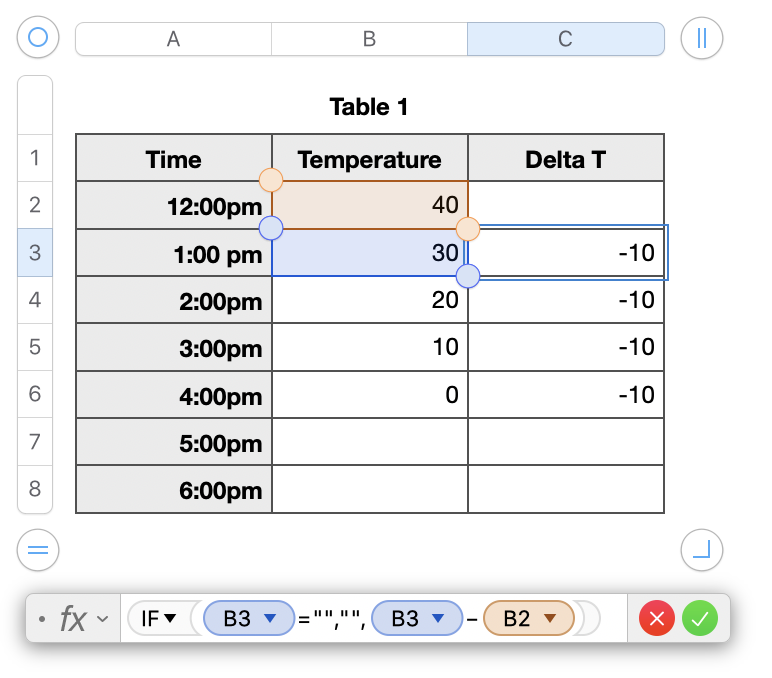Click the add-row handle at bottom left

38,549
